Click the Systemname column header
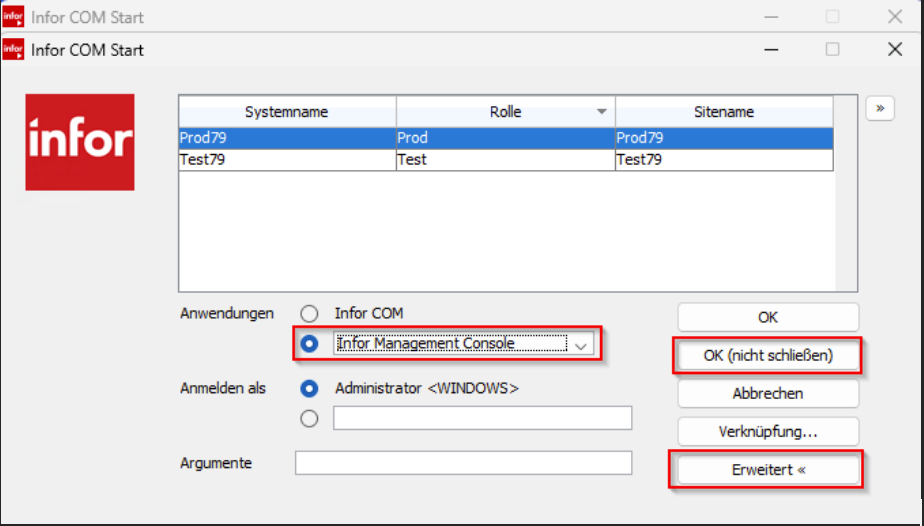The width and height of the screenshot is (924, 526). (287, 112)
